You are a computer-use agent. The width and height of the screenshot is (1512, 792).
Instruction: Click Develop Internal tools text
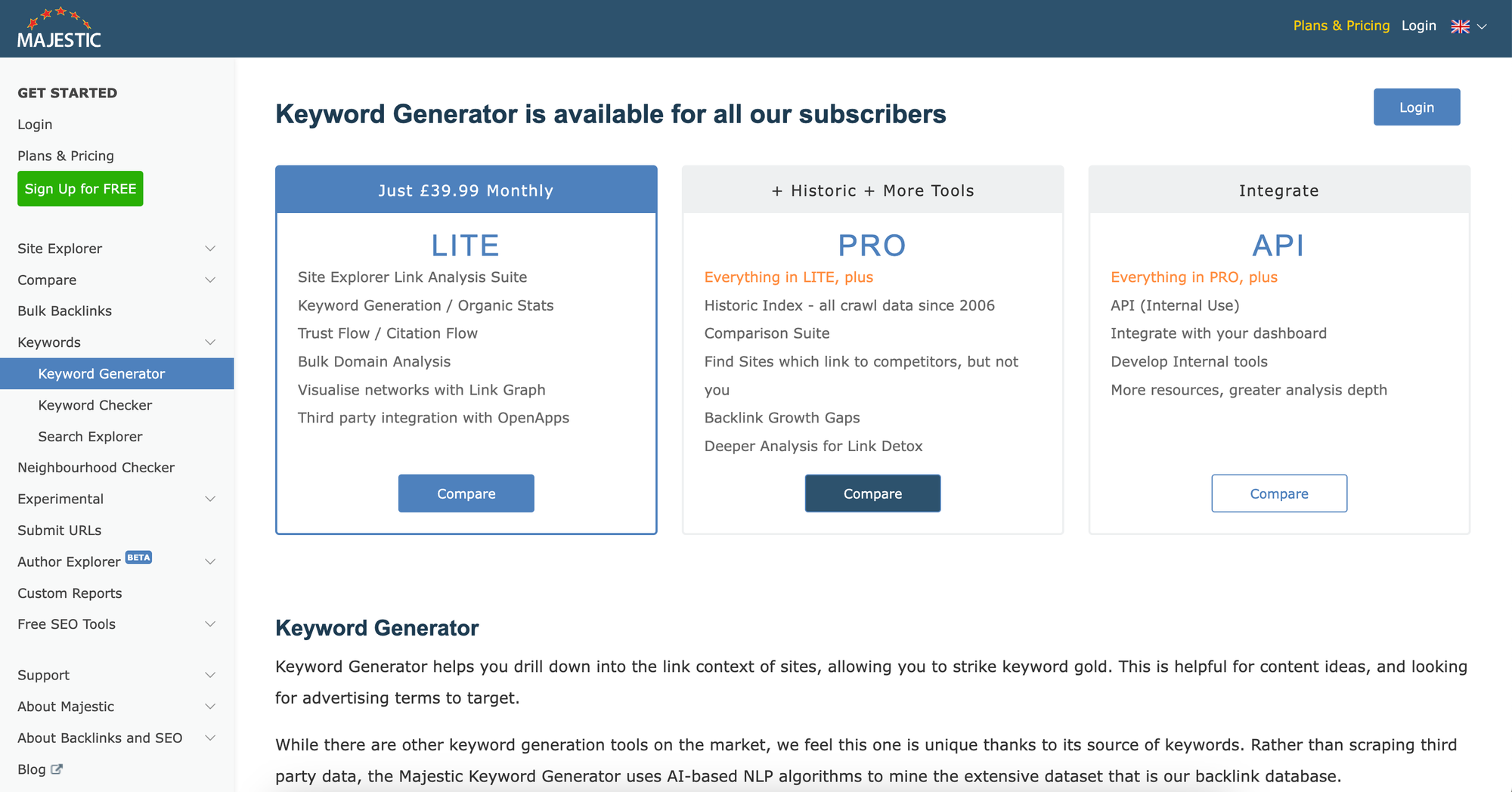tap(1189, 362)
